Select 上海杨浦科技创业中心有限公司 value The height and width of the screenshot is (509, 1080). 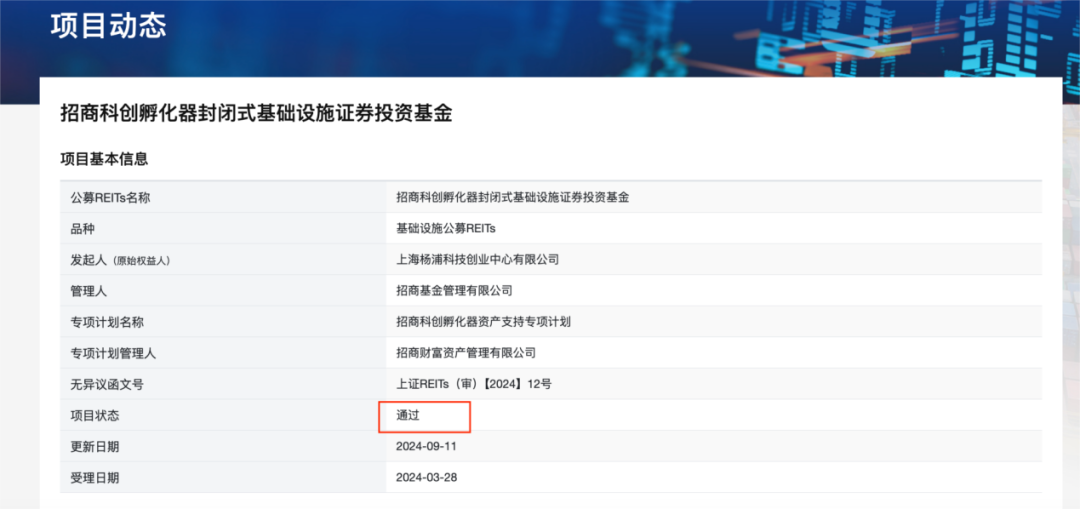[477, 260]
